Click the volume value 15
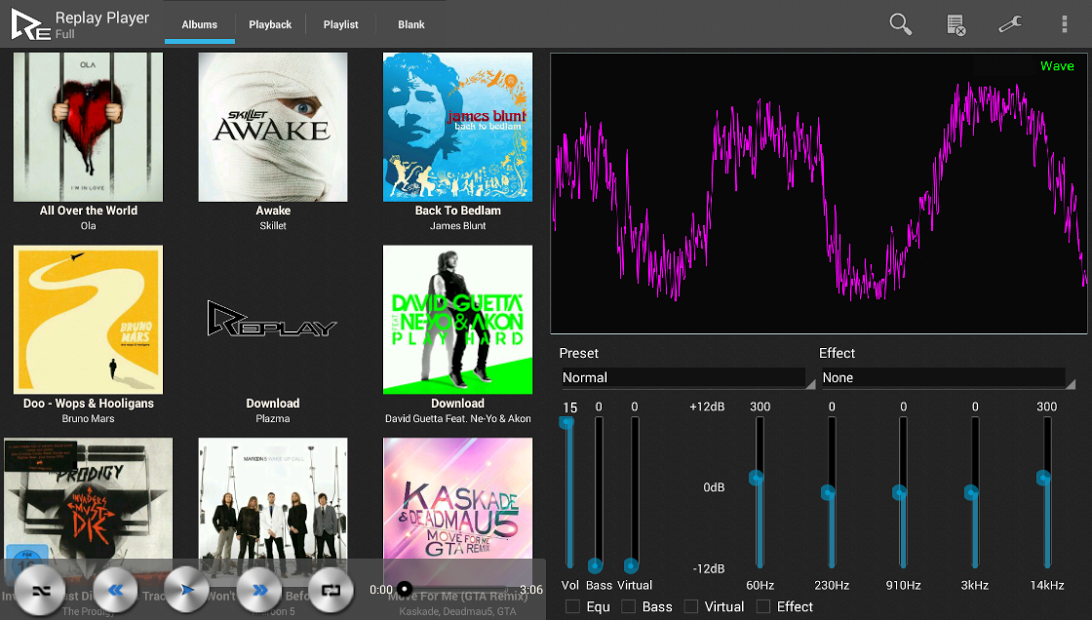Screen dimensions: 1092x620 pos(570,408)
